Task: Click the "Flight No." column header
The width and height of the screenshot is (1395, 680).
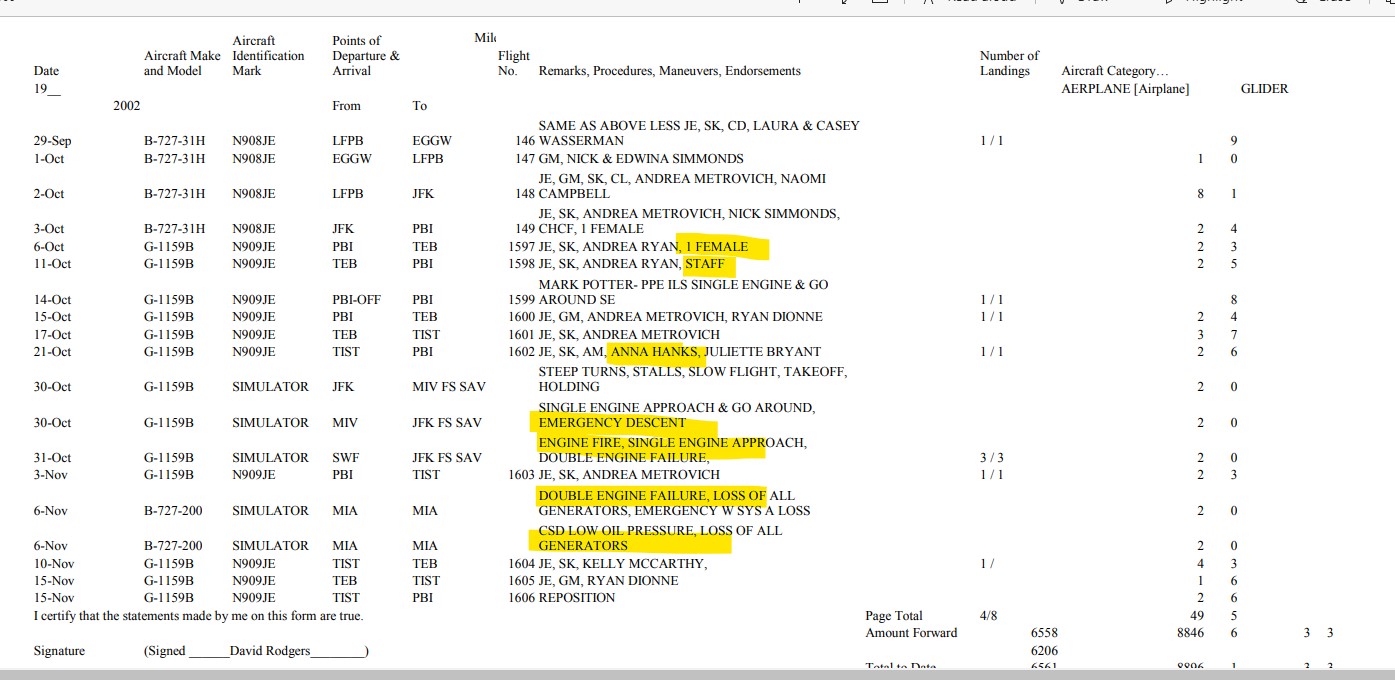Action: tap(513, 63)
